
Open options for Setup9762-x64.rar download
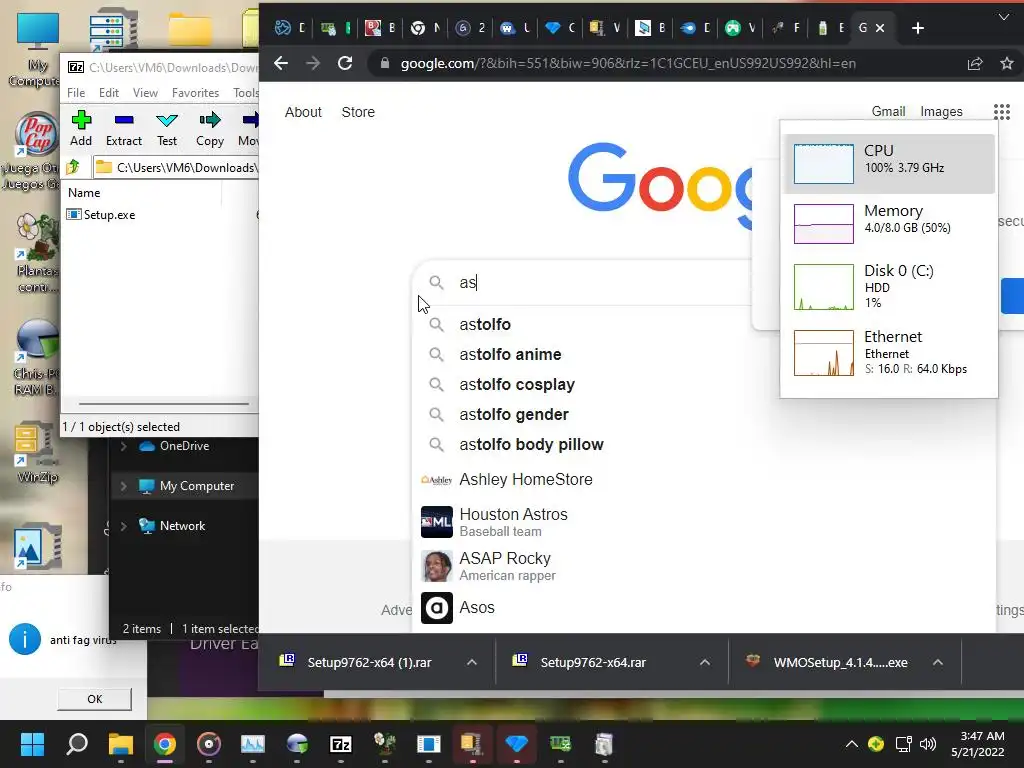pyautogui.click(x=705, y=662)
